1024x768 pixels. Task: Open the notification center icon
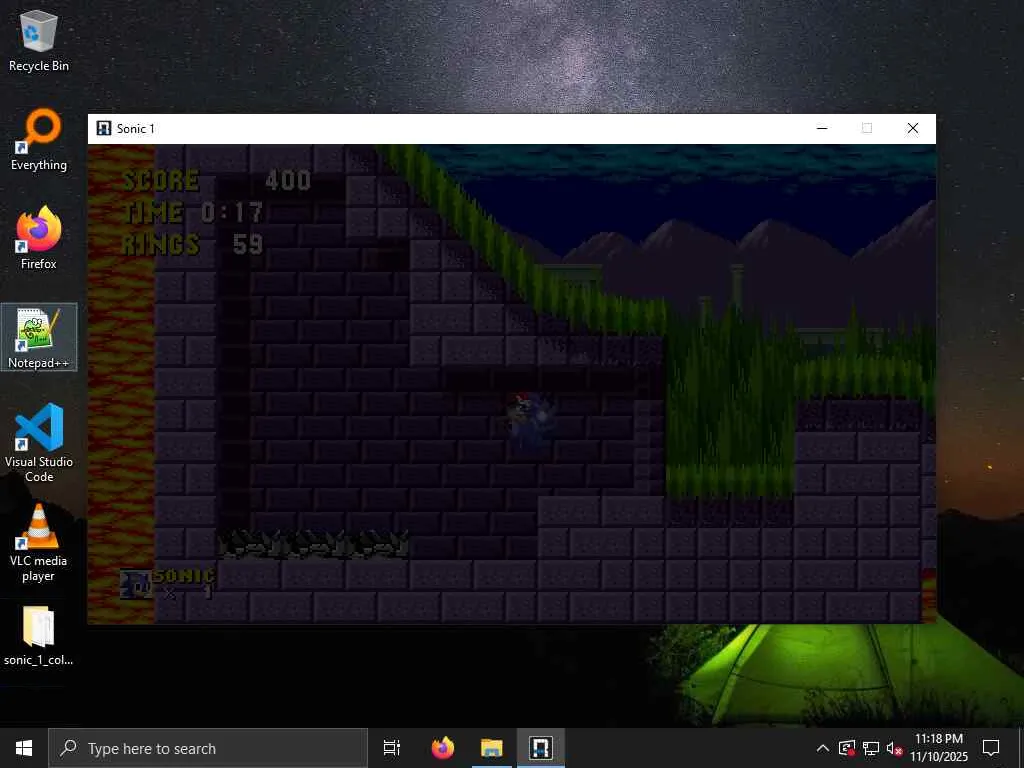point(991,748)
